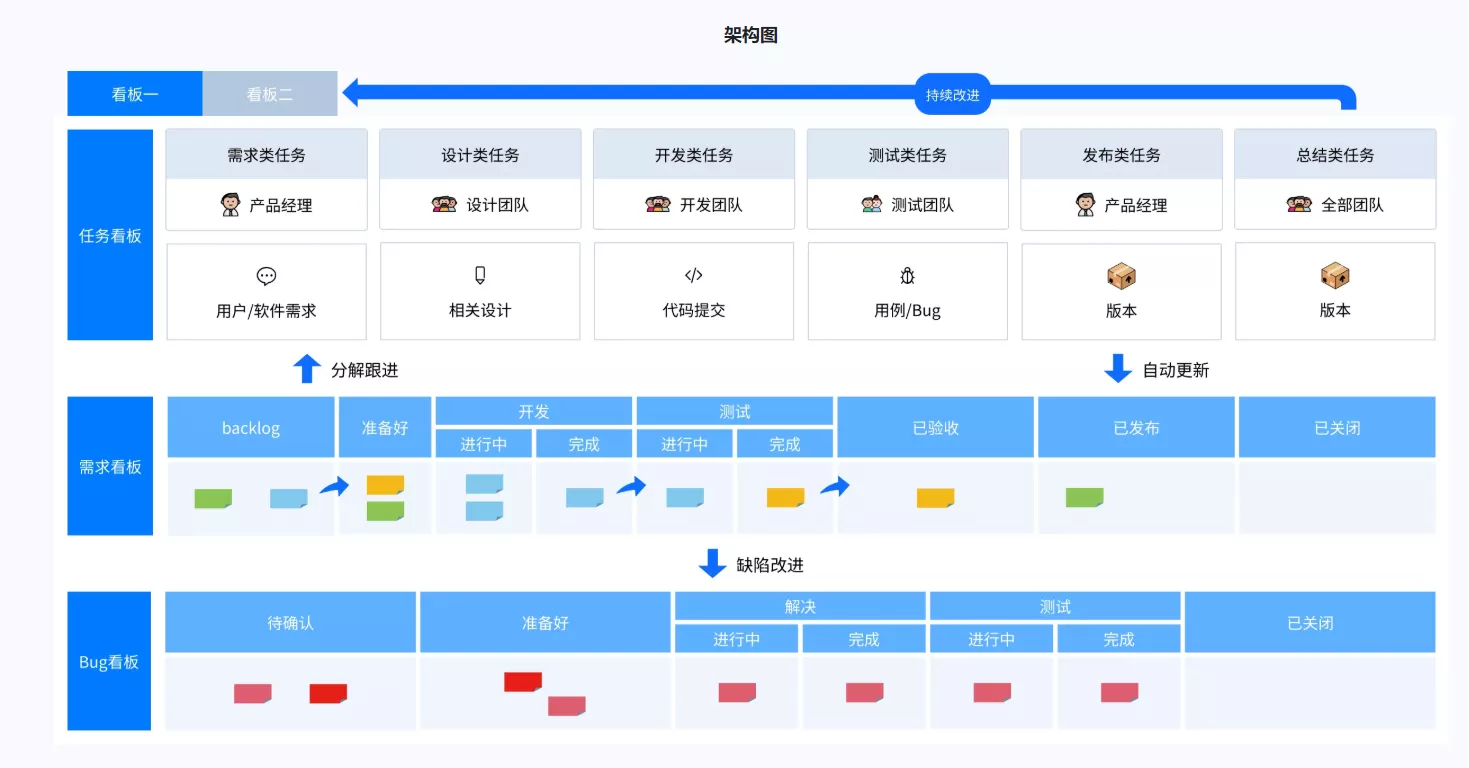Select the 解决 group header in Bug看板

[x=800, y=606]
